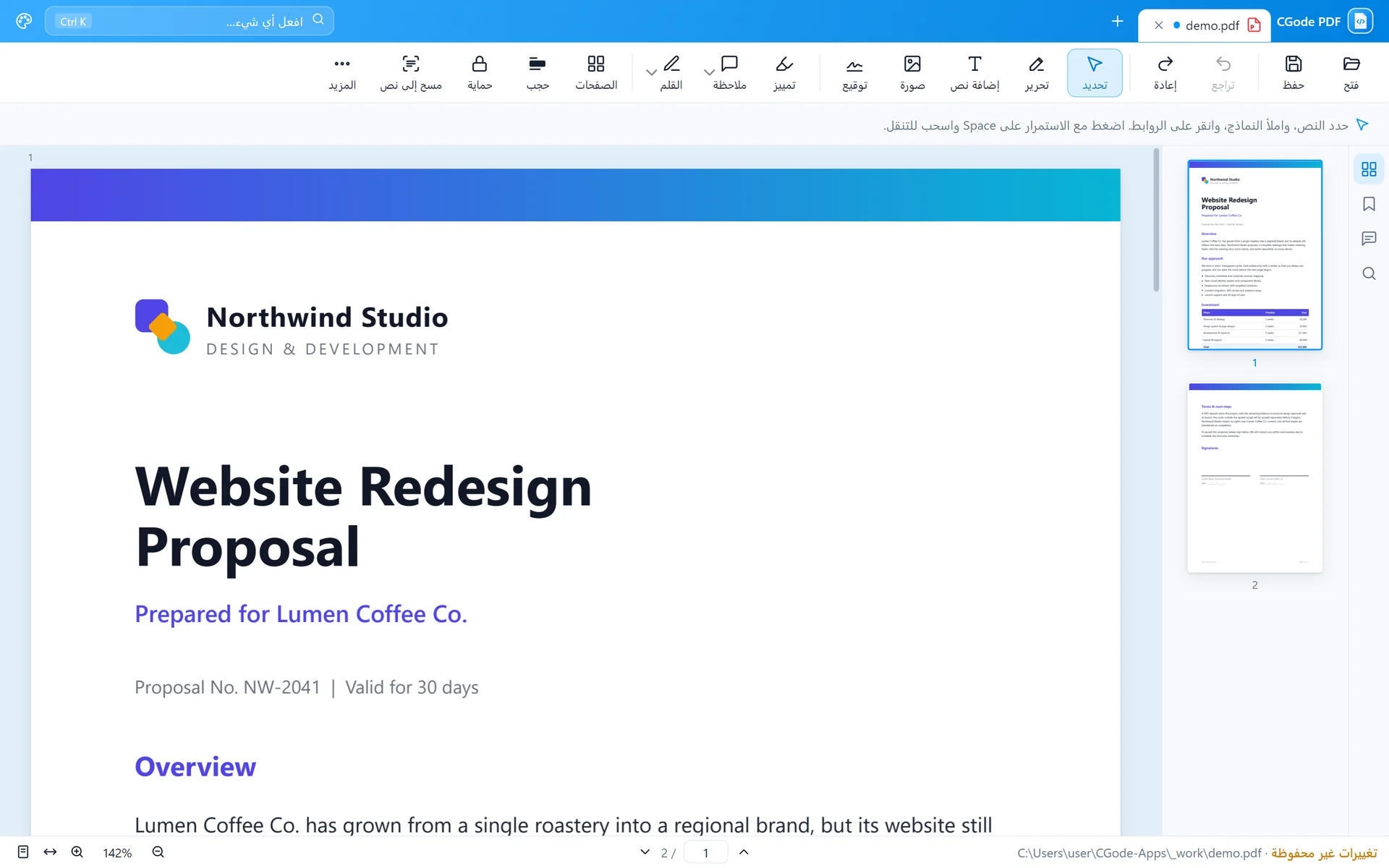Show the comments panel in sidebar

click(1369, 239)
